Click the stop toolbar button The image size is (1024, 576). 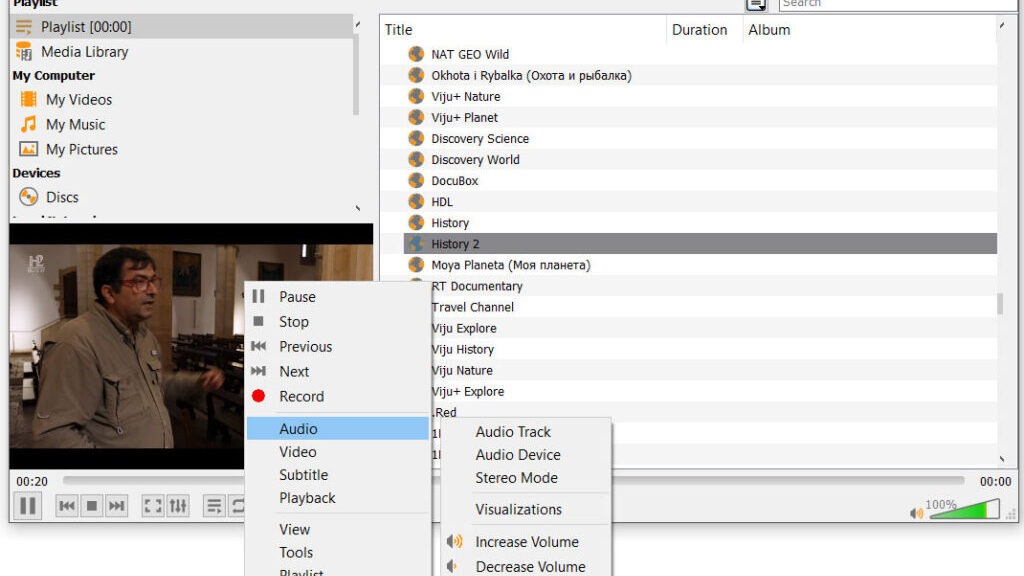91,505
